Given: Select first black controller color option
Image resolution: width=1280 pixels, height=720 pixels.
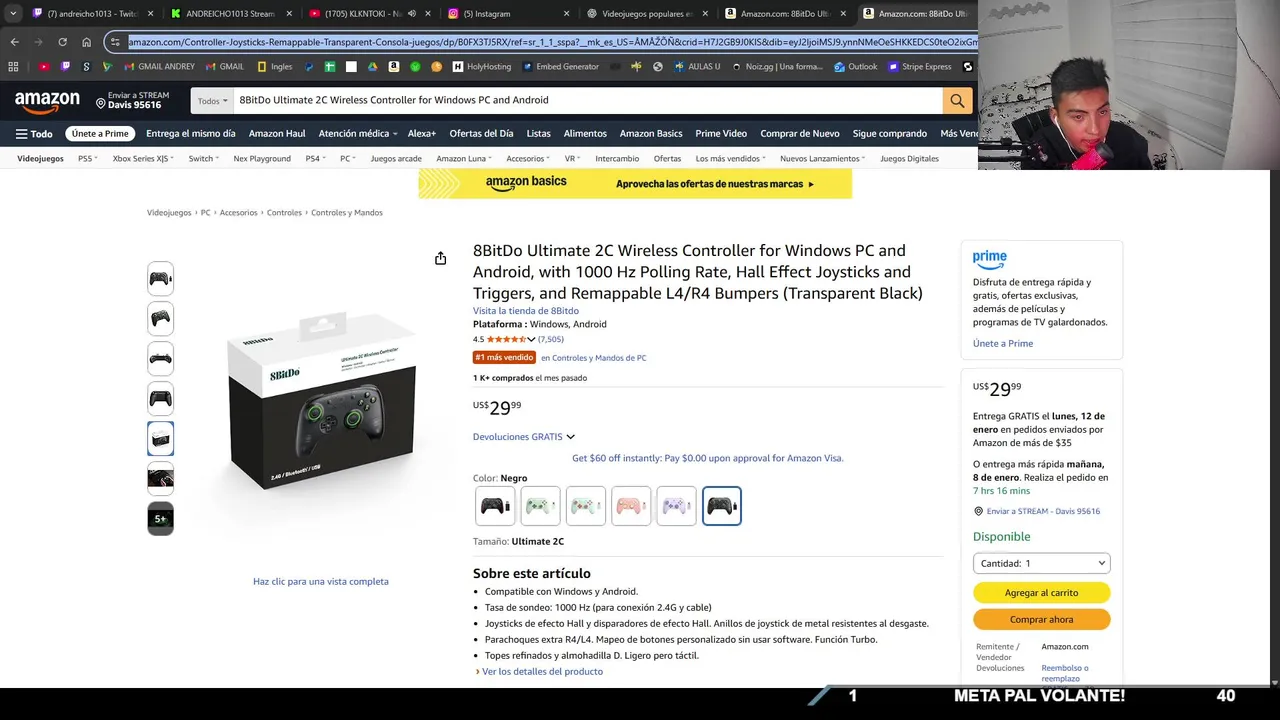Looking at the screenshot, I should (495, 506).
